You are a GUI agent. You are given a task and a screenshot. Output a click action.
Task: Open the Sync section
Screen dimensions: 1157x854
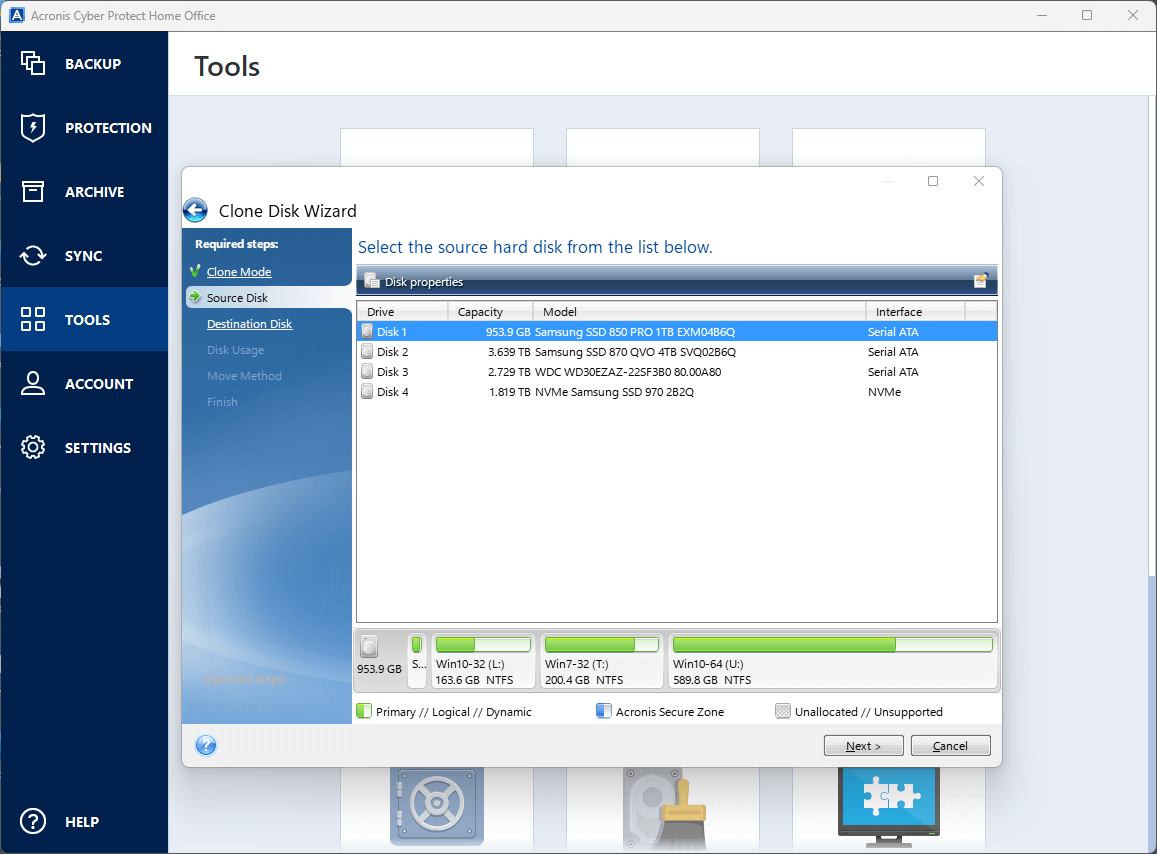point(84,255)
